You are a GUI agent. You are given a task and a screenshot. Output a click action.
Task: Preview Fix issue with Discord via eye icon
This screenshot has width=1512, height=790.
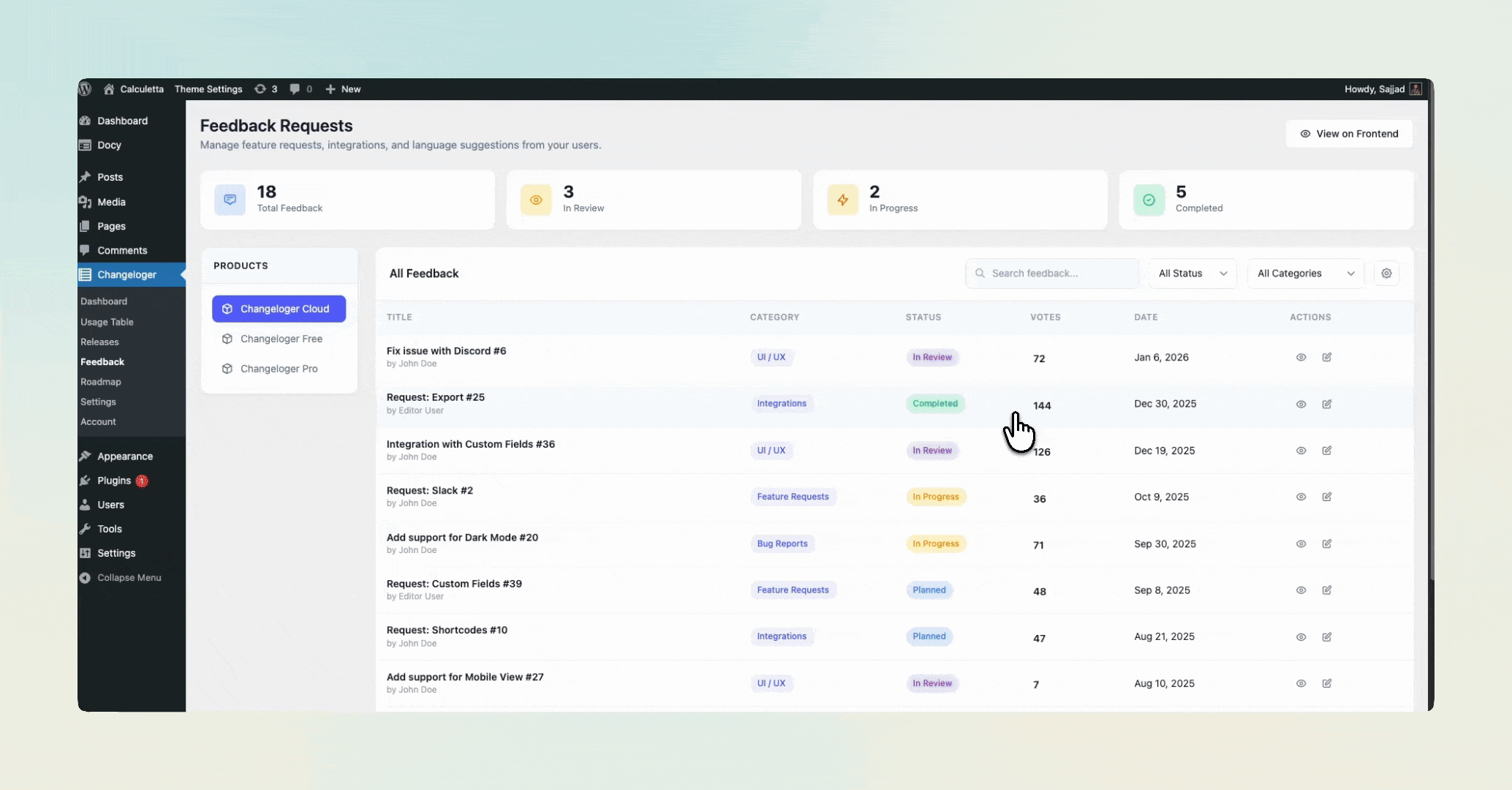pyautogui.click(x=1301, y=358)
